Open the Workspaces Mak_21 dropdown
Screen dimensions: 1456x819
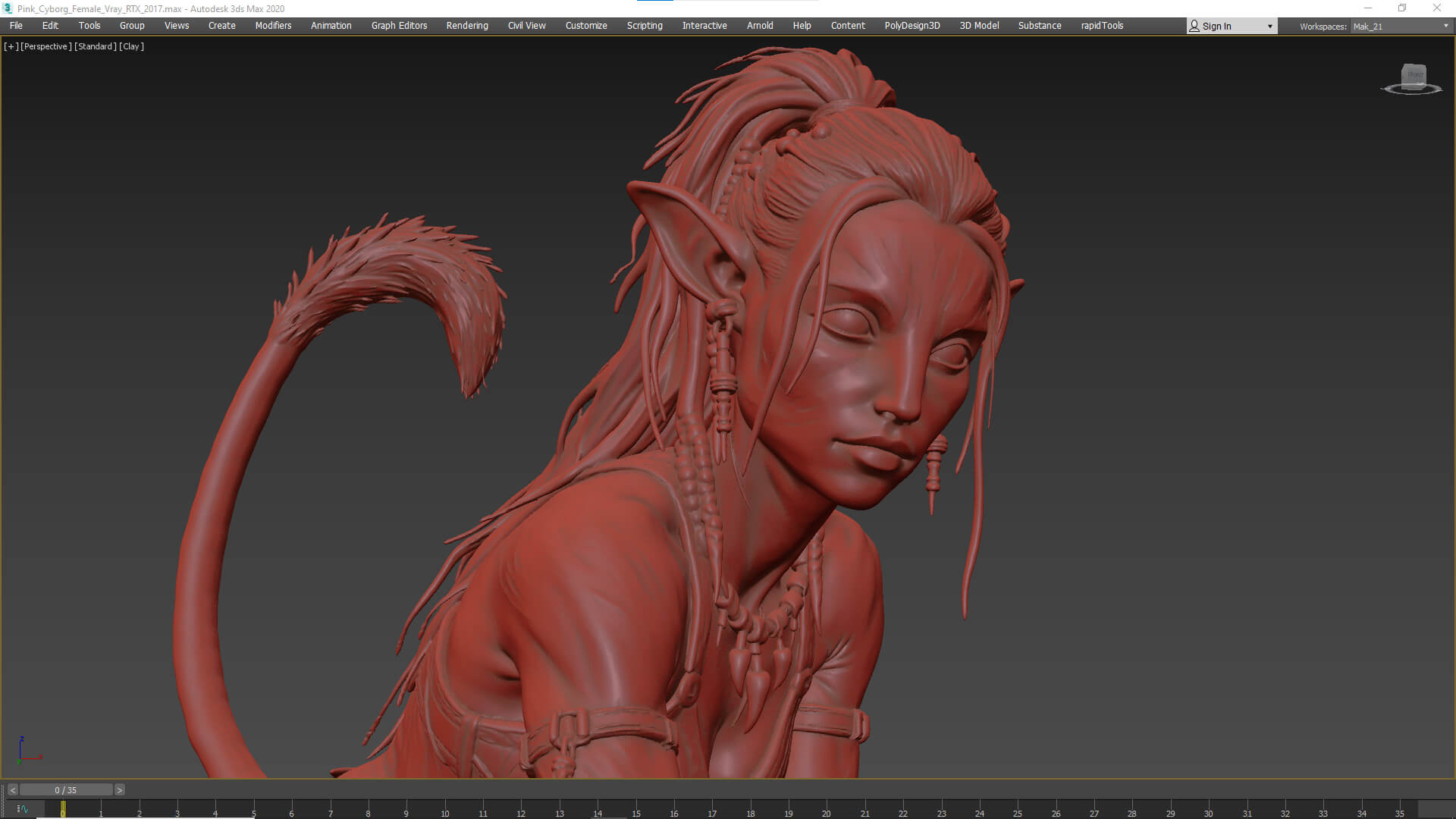pyautogui.click(x=1401, y=27)
